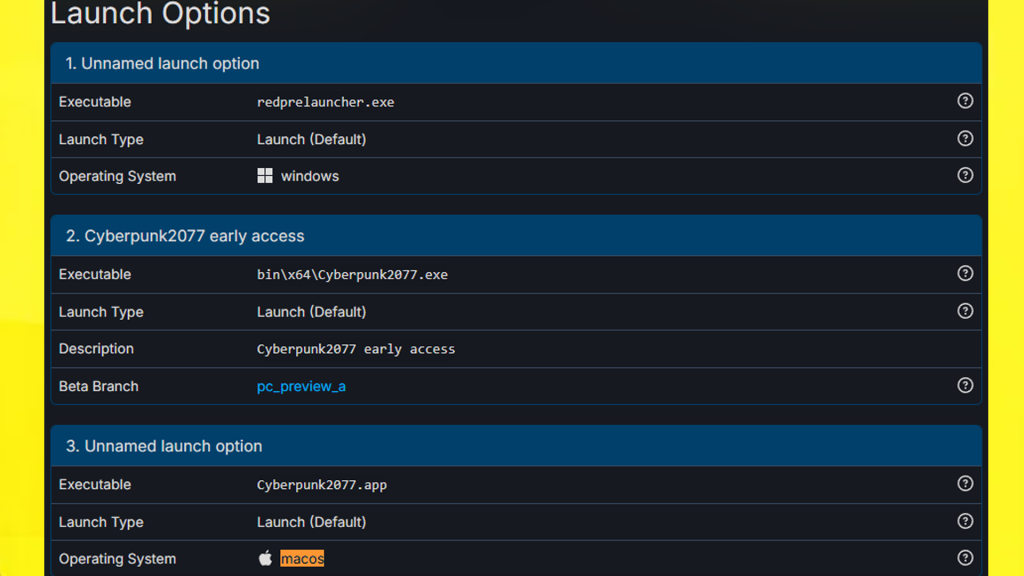
Task: Click the Cyberpunk2077.app executable value
Action: click(x=322, y=485)
